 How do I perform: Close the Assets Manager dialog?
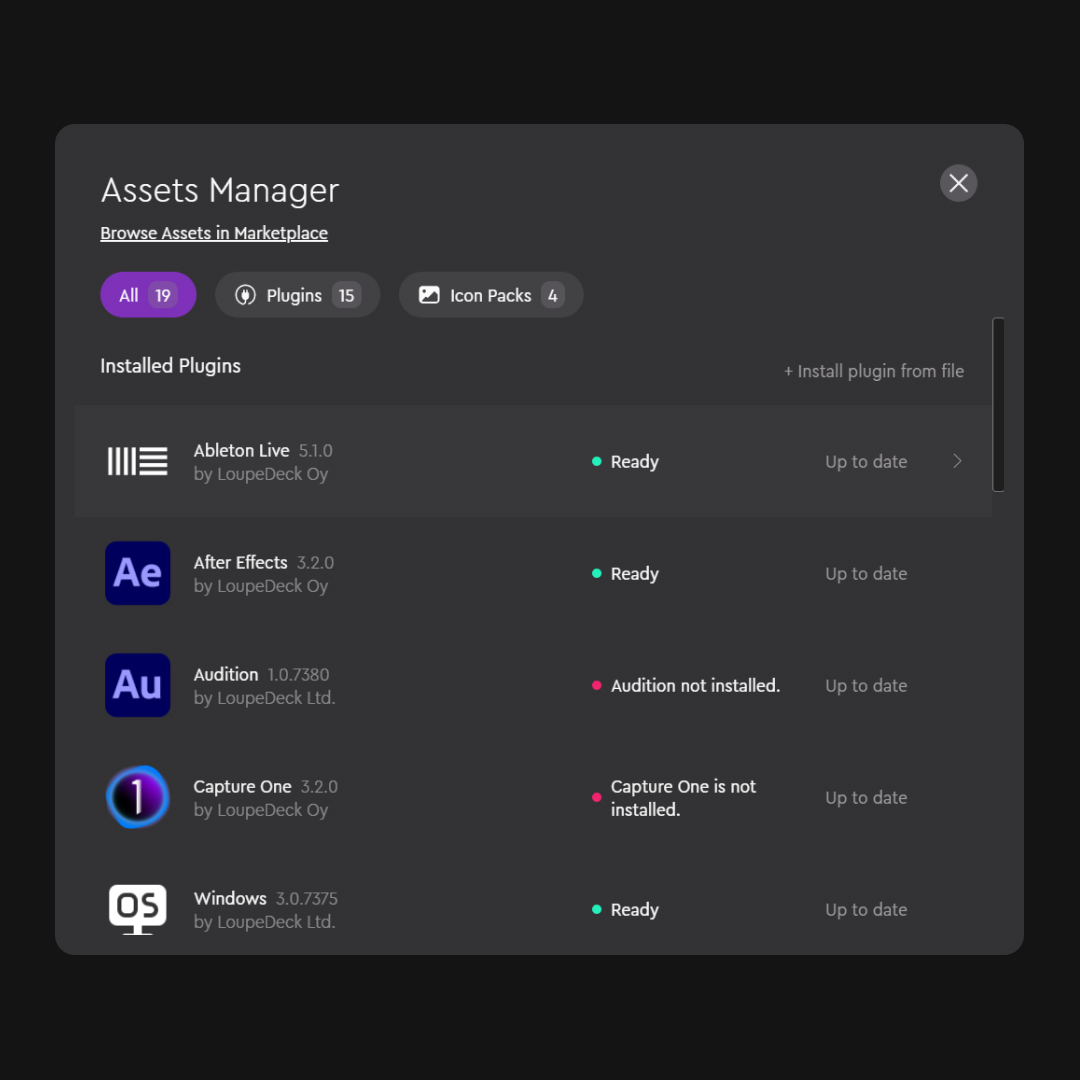(x=958, y=183)
